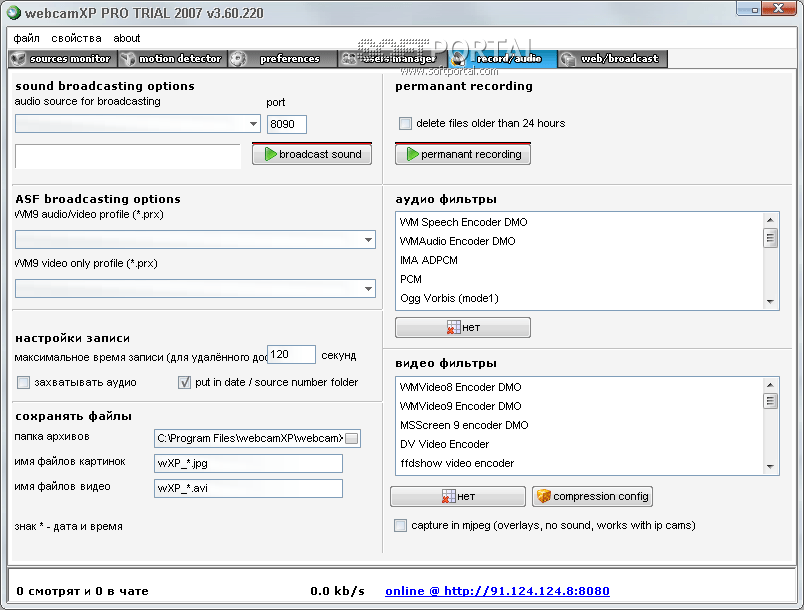The width and height of the screenshot is (804, 610).
Task: Click нет button under аудио фильтры
Action: pos(463,328)
